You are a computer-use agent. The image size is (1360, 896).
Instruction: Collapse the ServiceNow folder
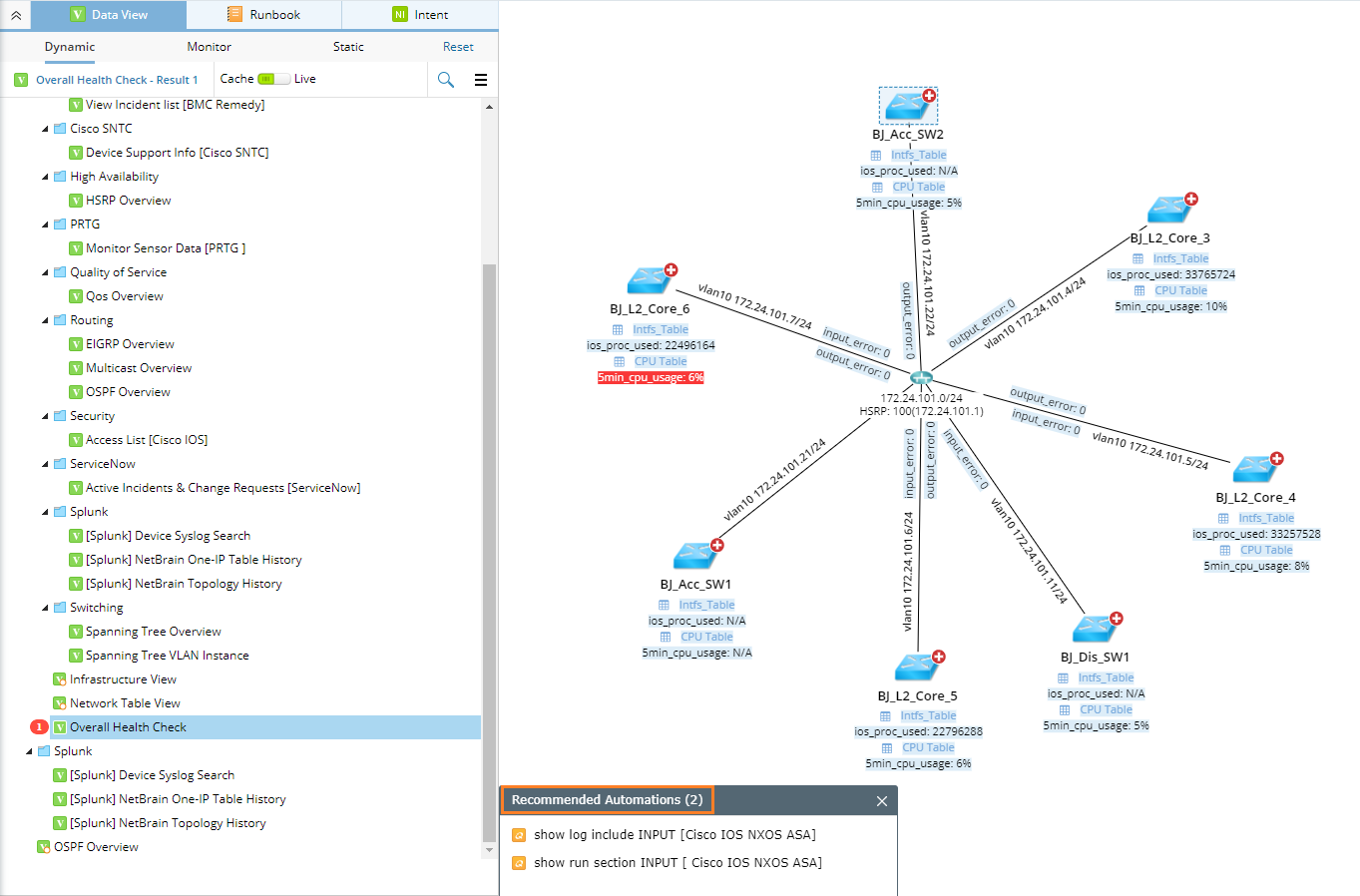click(45, 464)
